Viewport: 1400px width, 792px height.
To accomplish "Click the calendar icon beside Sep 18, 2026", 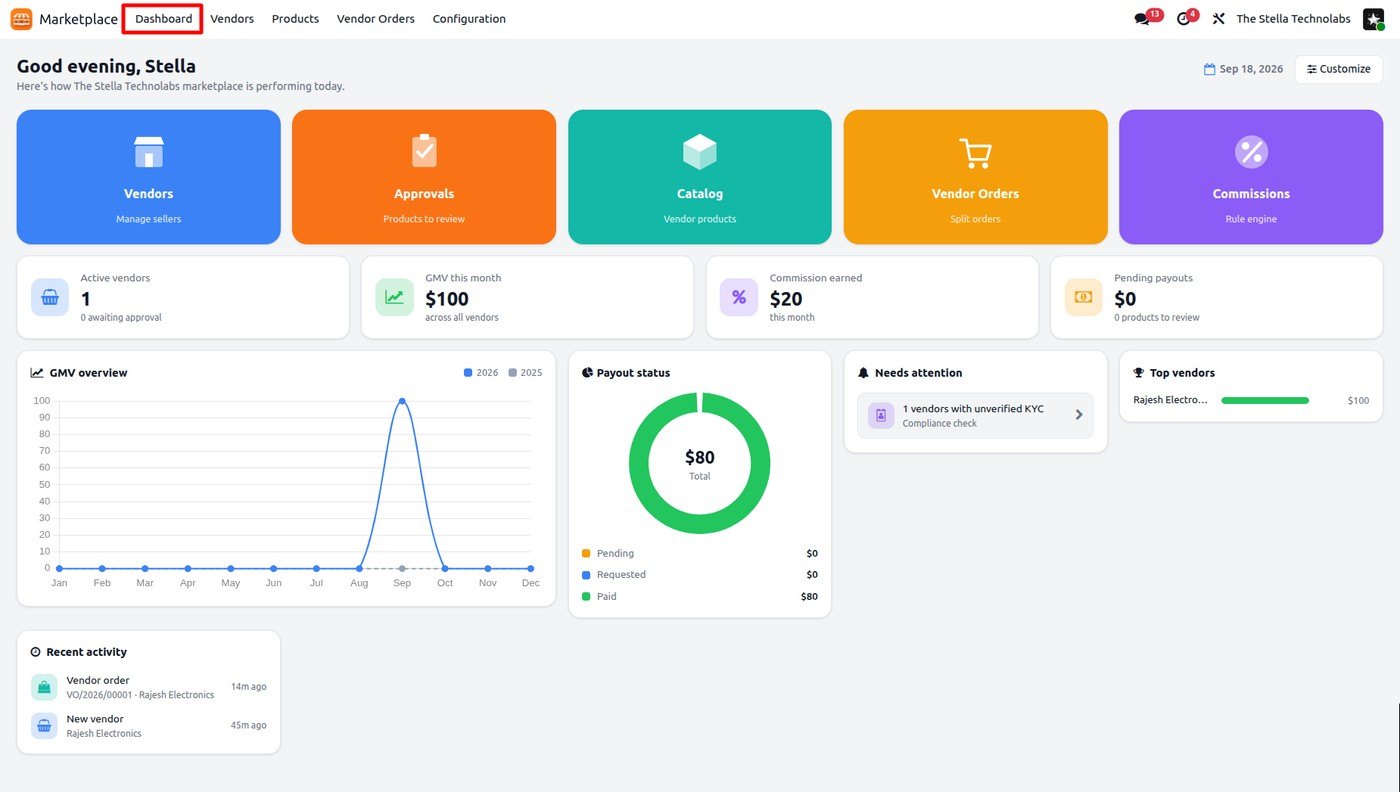I will click(1209, 69).
